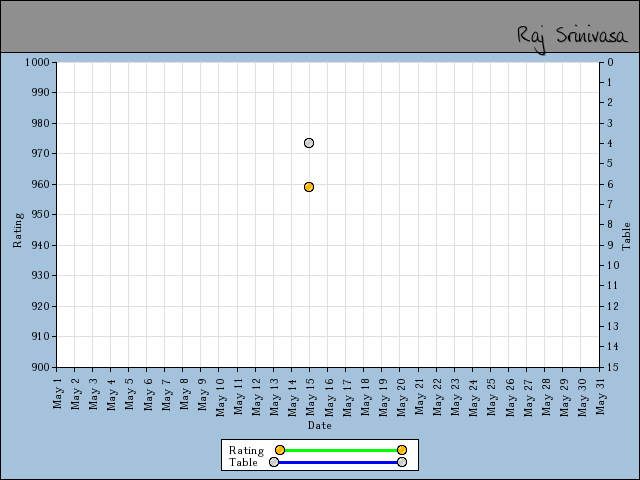Click the 'Date' x-axis title

pos(319,425)
